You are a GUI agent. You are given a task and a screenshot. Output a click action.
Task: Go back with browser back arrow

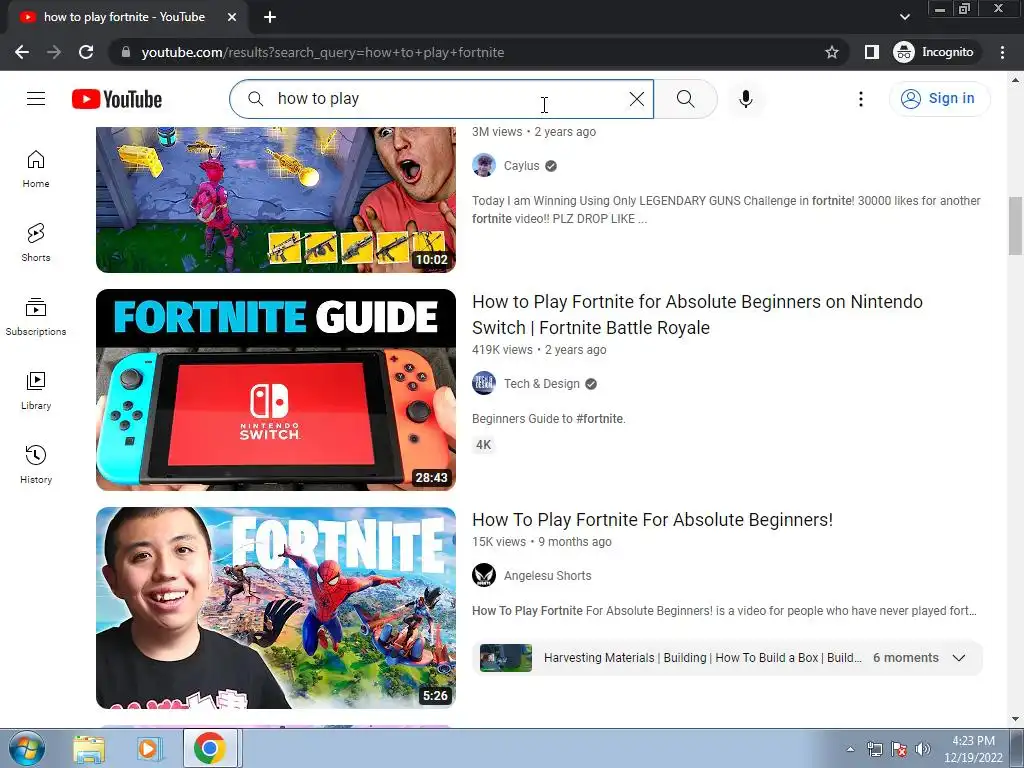(22, 52)
